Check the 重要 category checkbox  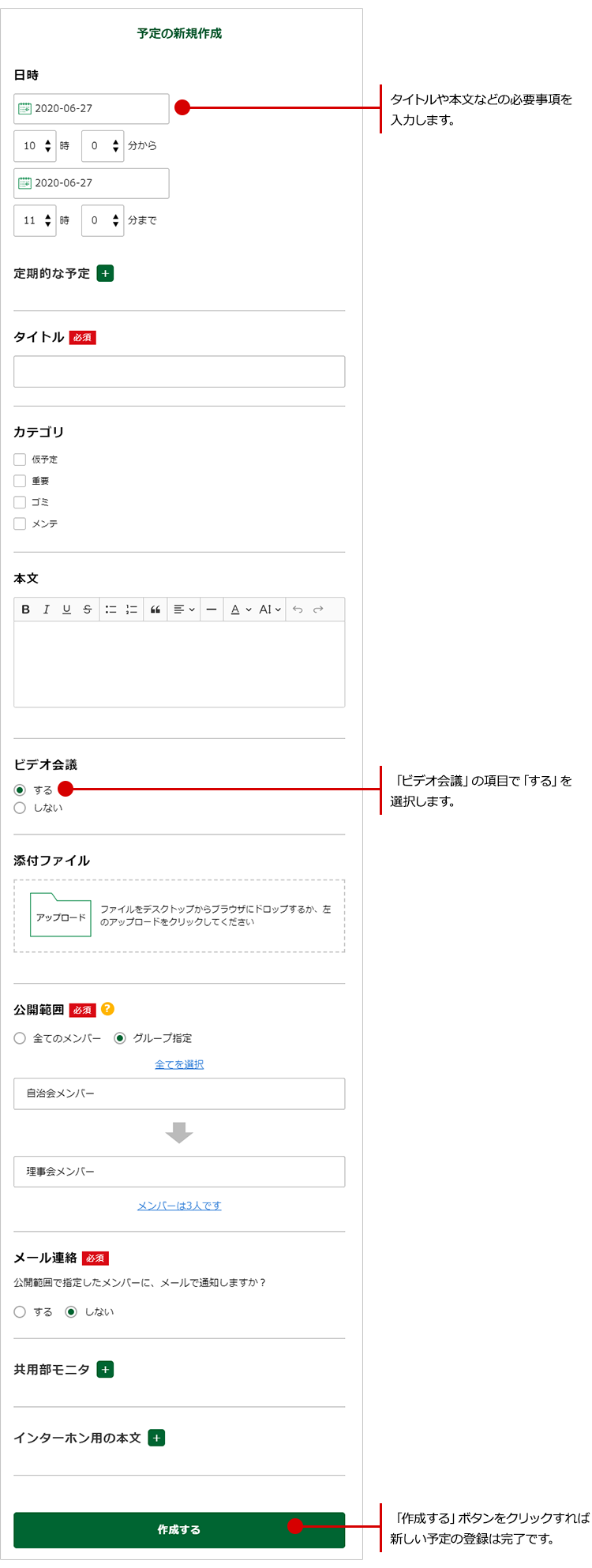[x=21, y=481]
